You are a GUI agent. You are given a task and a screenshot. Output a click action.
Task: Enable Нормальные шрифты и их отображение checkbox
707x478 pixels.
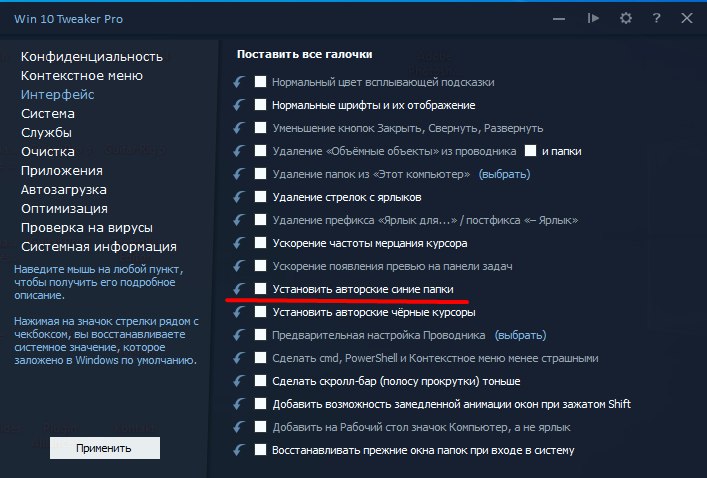point(260,104)
